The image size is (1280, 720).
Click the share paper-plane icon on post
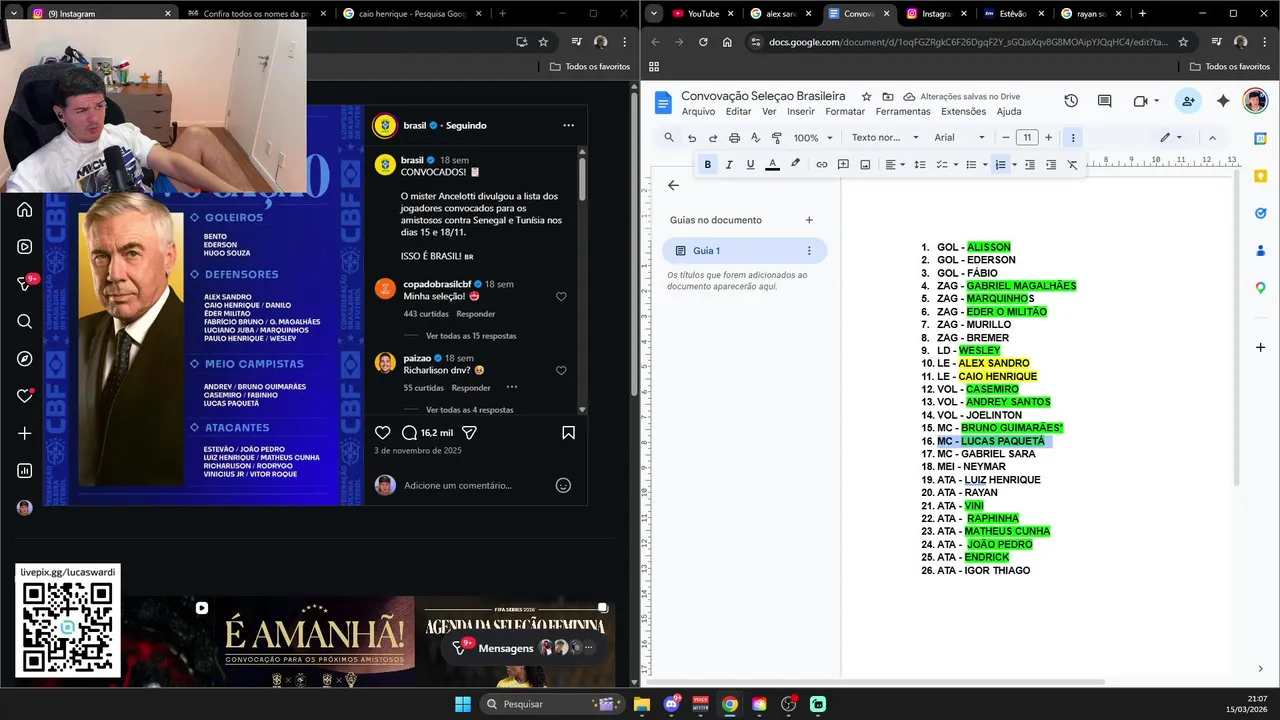point(469,433)
